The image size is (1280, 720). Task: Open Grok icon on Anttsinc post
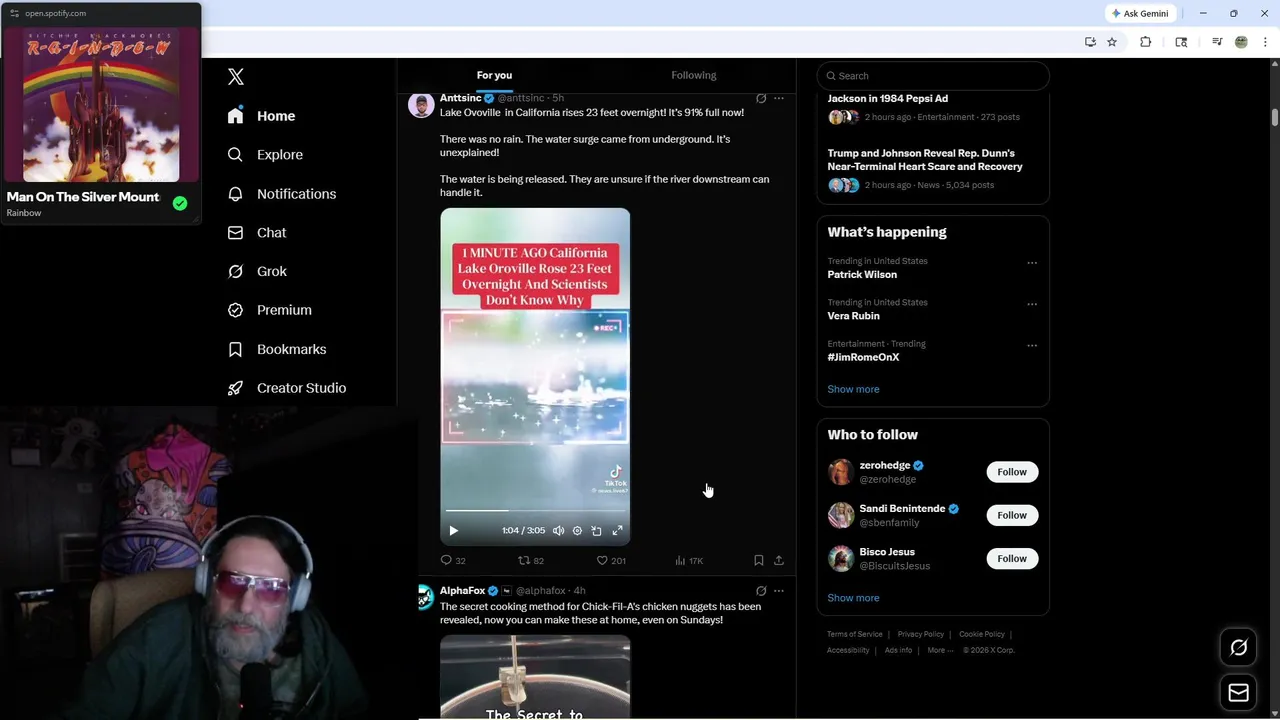point(761,98)
